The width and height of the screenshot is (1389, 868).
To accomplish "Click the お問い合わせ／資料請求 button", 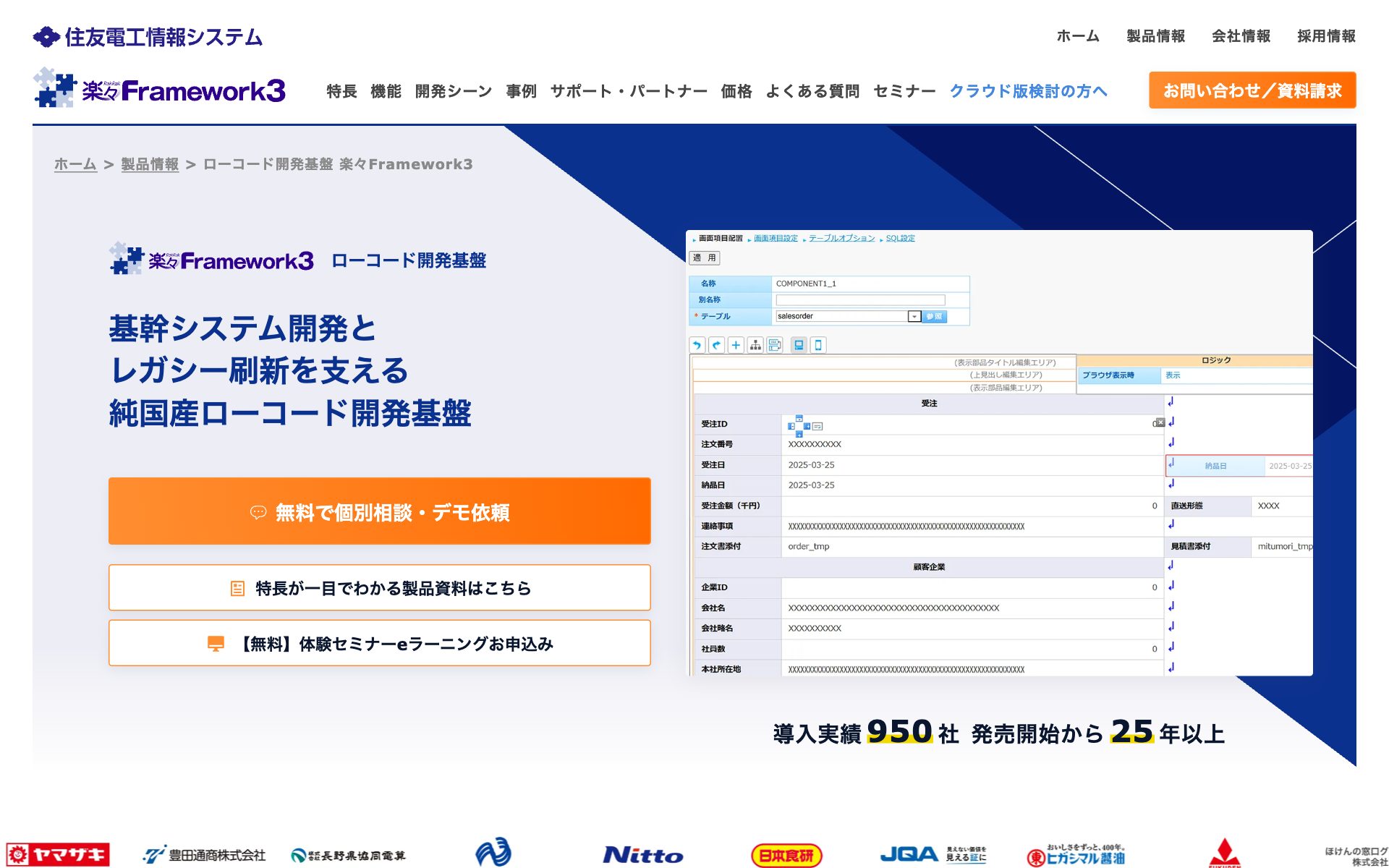I will pyautogui.click(x=1252, y=90).
